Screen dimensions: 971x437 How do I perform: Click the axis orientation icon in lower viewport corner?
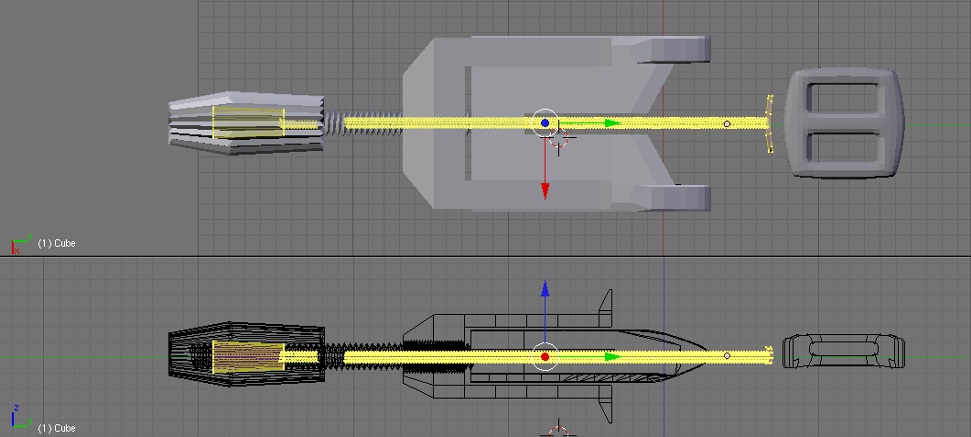[20, 417]
